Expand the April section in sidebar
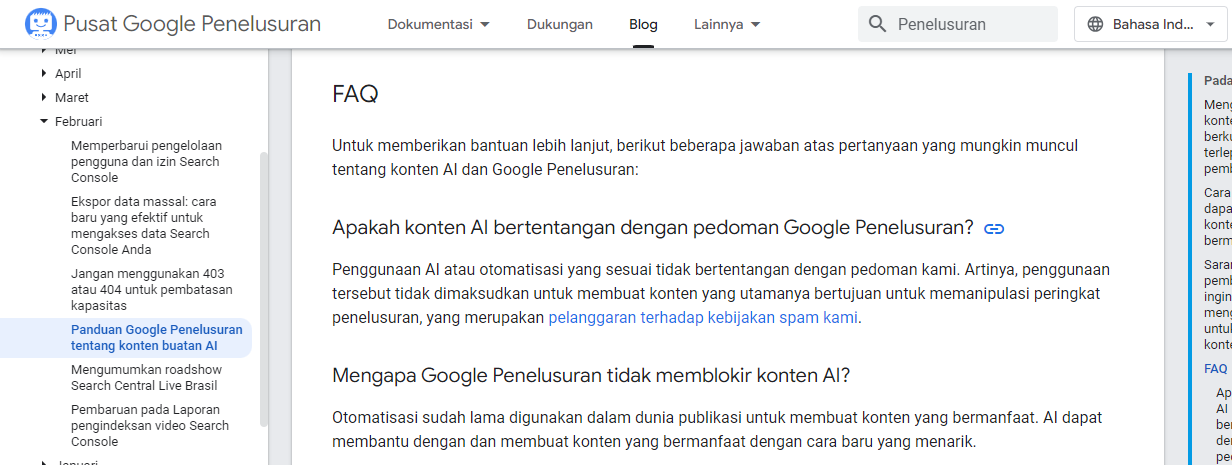Screen dimensions: 1232x465 pos(44,73)
